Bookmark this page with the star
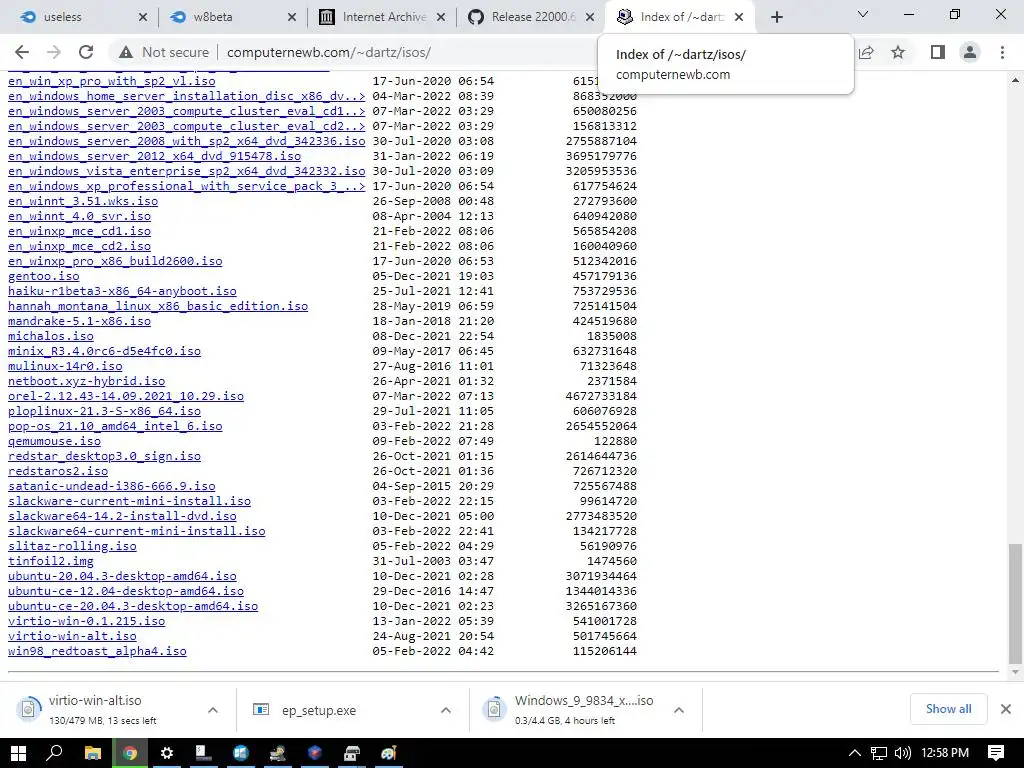 [x=898, y=52]
